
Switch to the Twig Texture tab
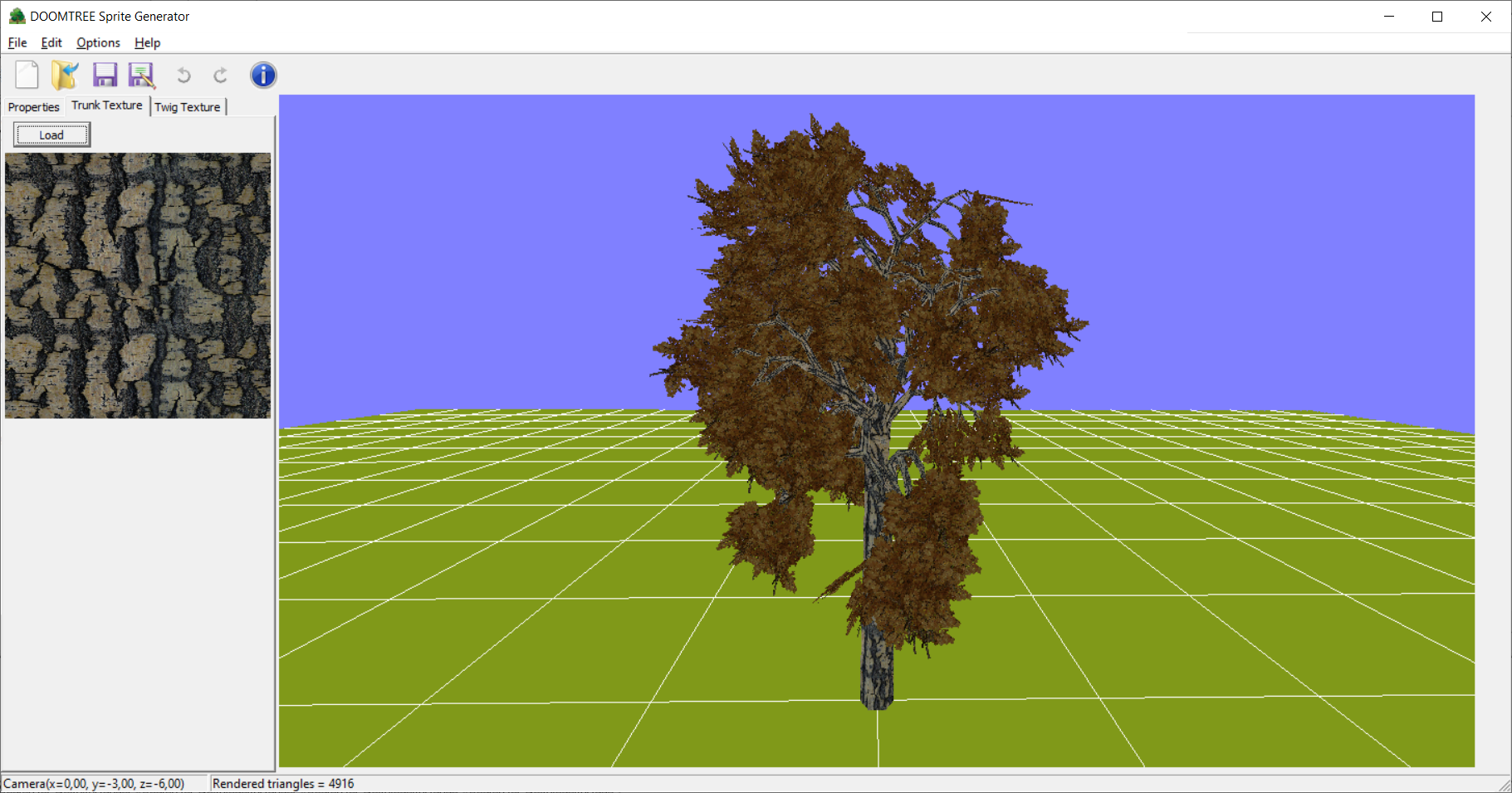pyautogui.click(x=188, y=106)
